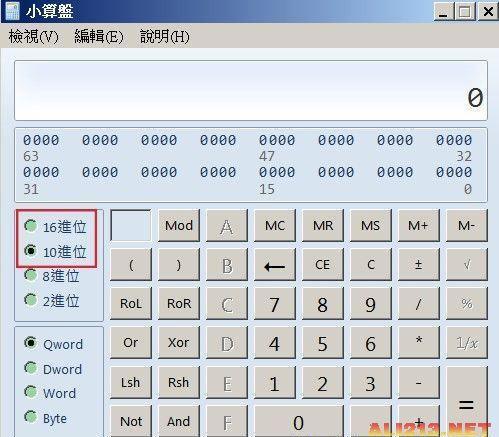The height and width of the screenshot is (437, 499).
Task: Click the number 3 key
Action: pyautogui.click(x=371, y=382)
